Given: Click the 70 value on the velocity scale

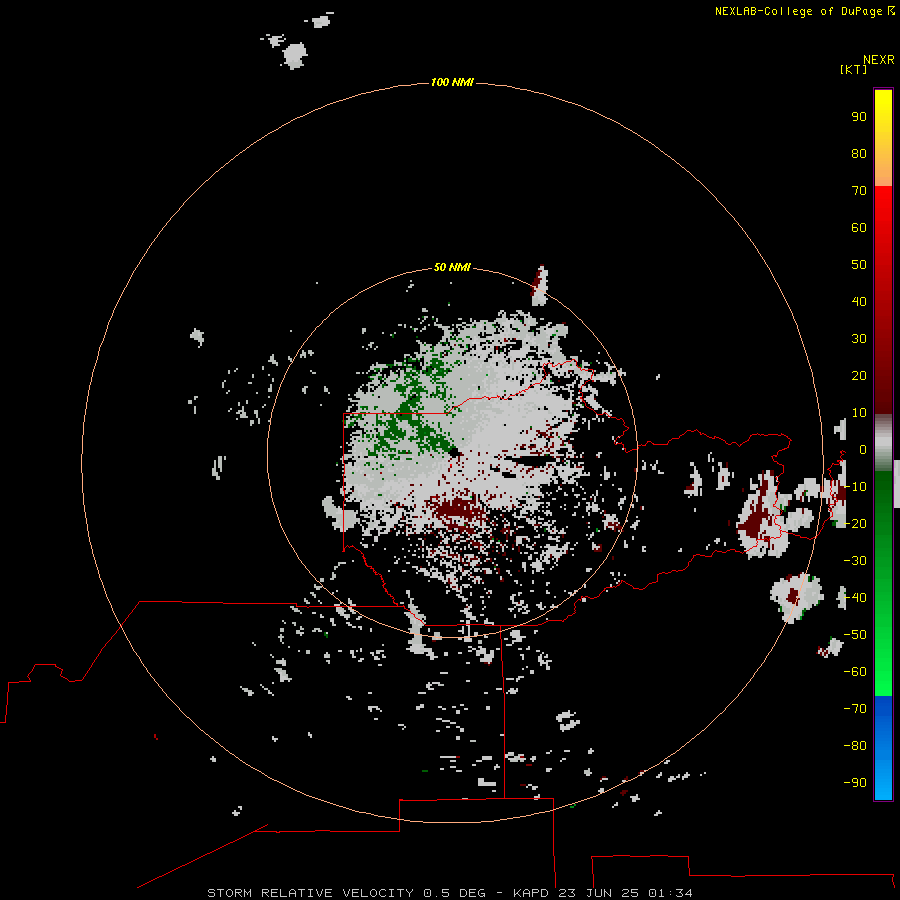Looking at the screenshot, I should coord(859,191).
